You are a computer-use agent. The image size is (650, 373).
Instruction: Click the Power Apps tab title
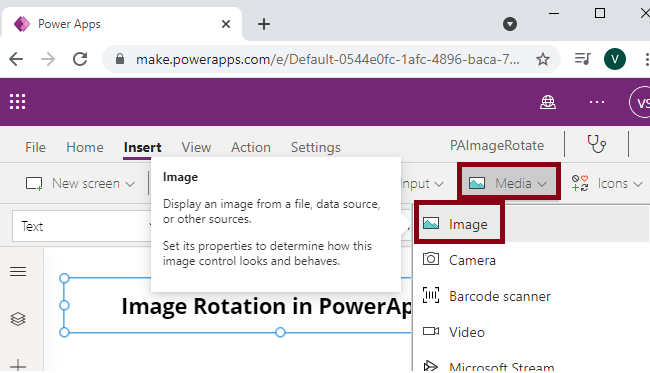69,24
